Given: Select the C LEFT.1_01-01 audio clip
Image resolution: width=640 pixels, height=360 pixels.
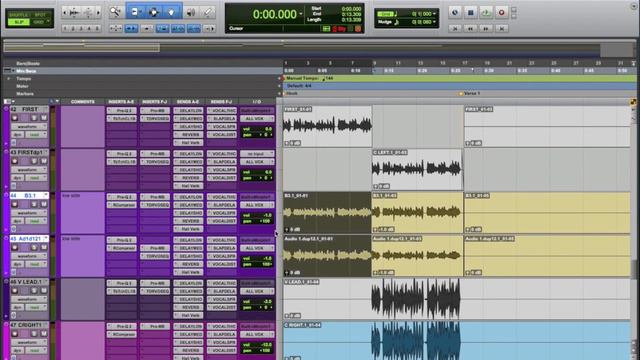Looking at the screenshot, I should [417, 169].
